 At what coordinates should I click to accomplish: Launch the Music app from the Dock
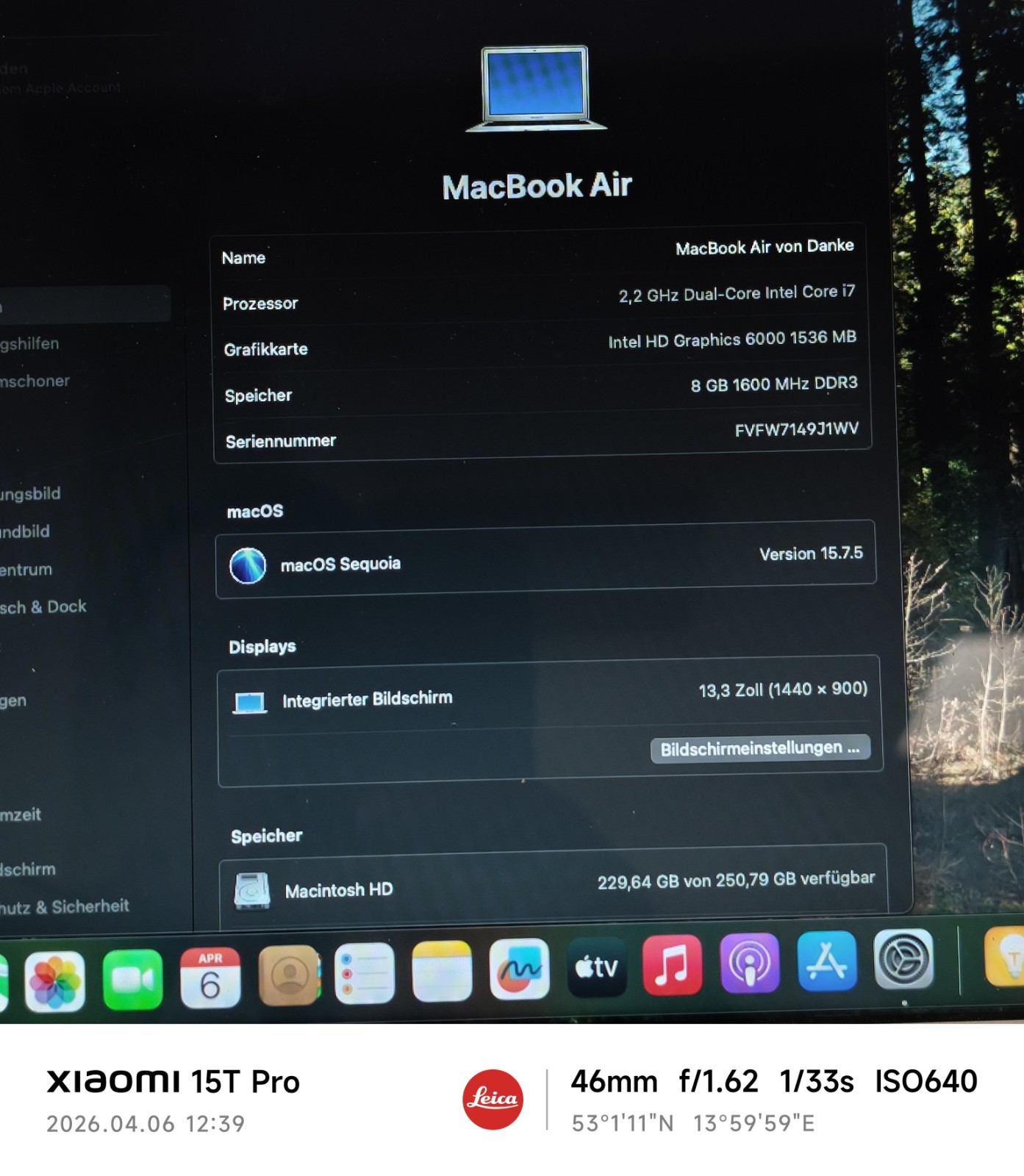tap(672, 964)
